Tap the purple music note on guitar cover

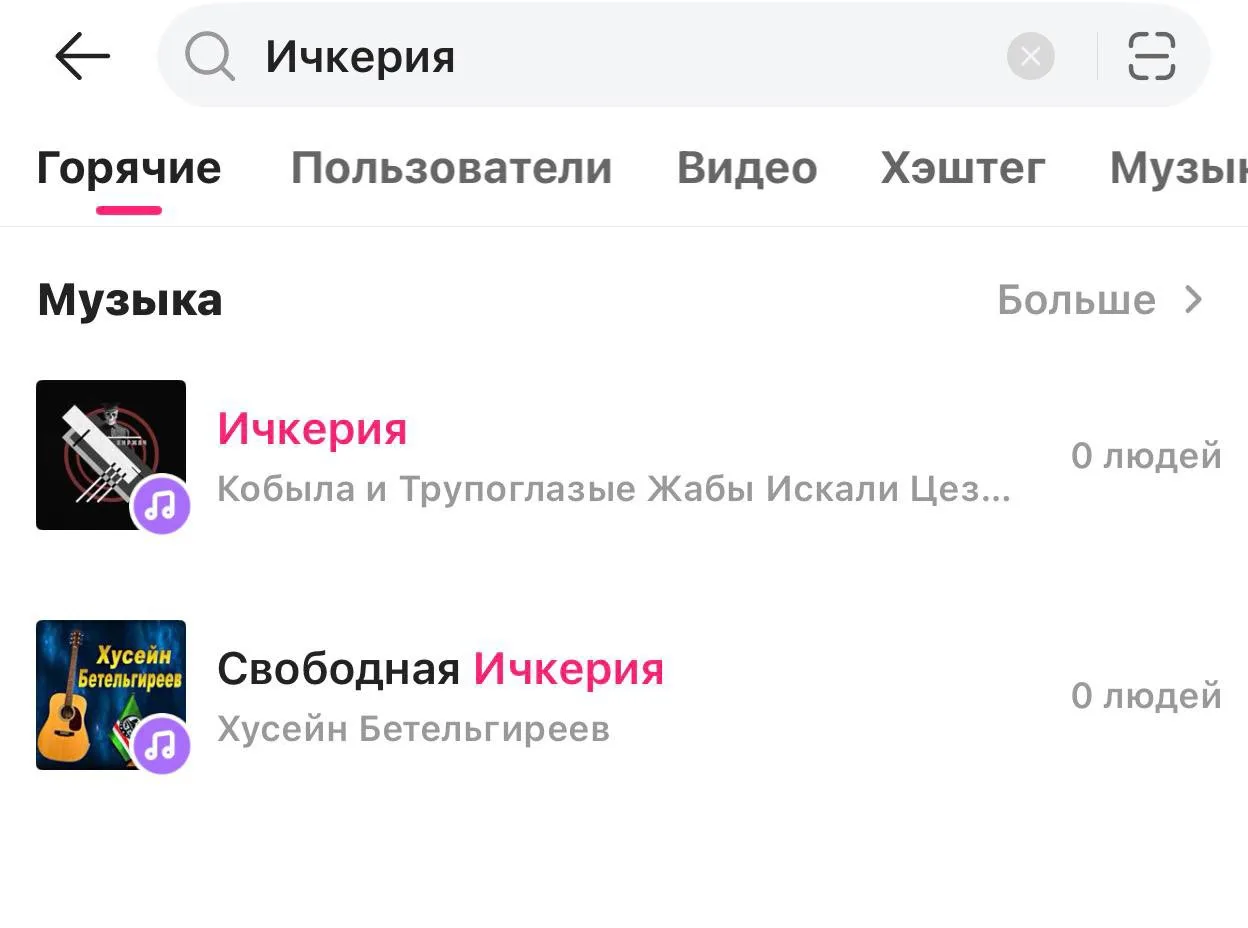(161, 745)
